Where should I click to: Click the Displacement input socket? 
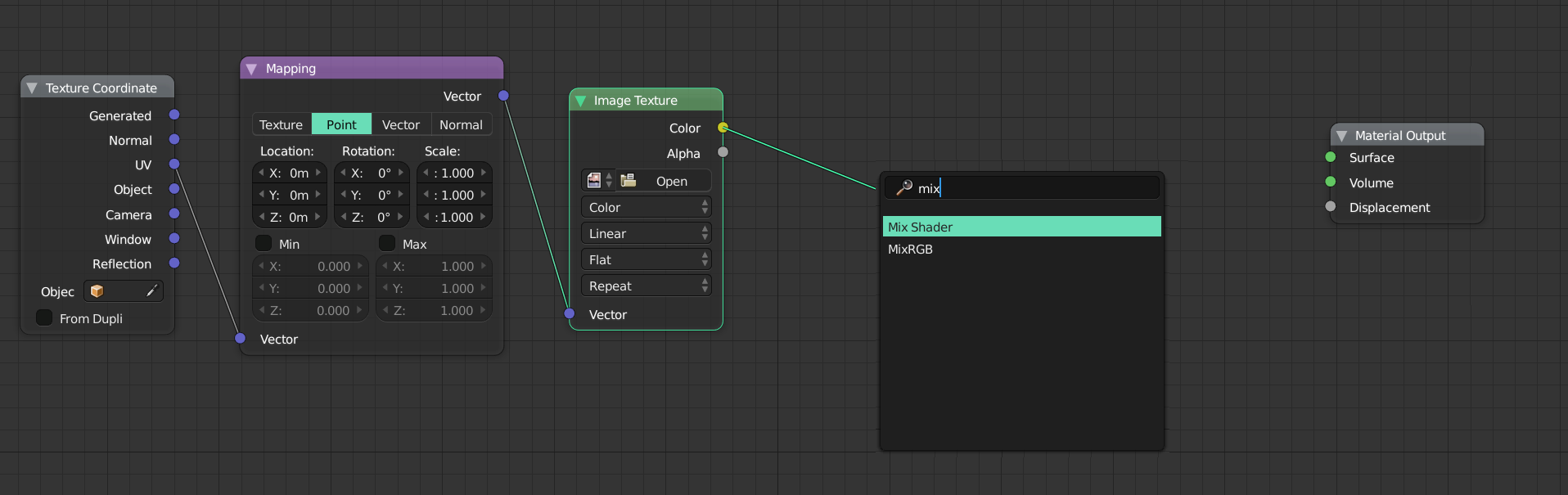(1331, 206)
